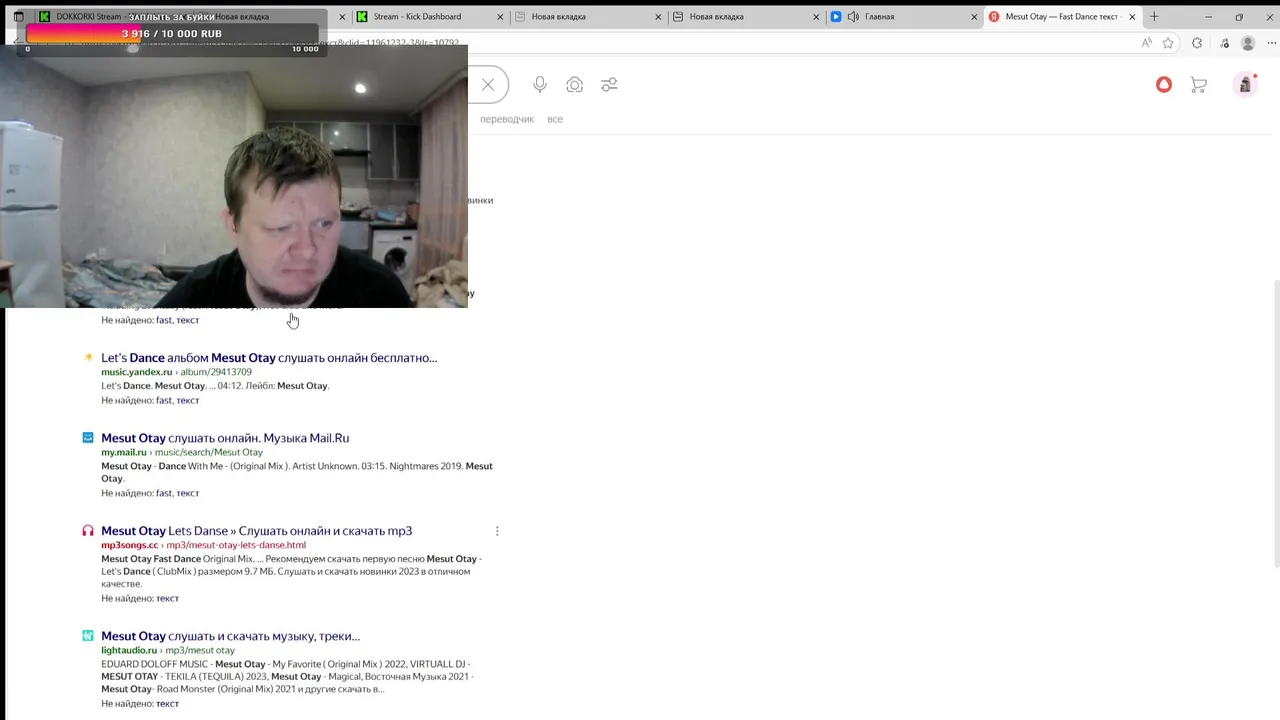
Task: Open Mesut Otay слушать и скачать музыку result
Action: click(x=230, y=635)
